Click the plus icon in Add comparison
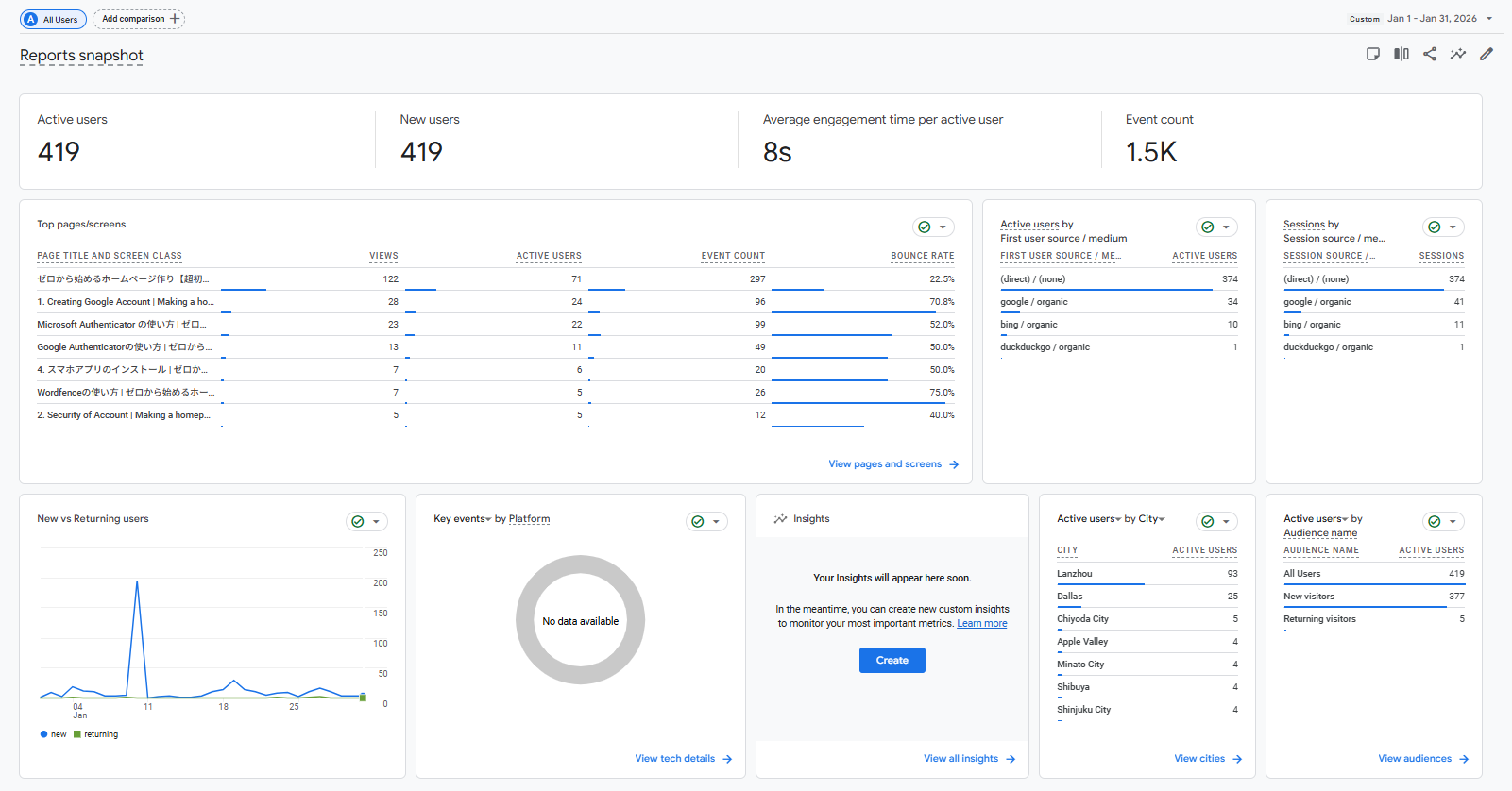This screenshot has width=1512, height=791. click(175, 19)
